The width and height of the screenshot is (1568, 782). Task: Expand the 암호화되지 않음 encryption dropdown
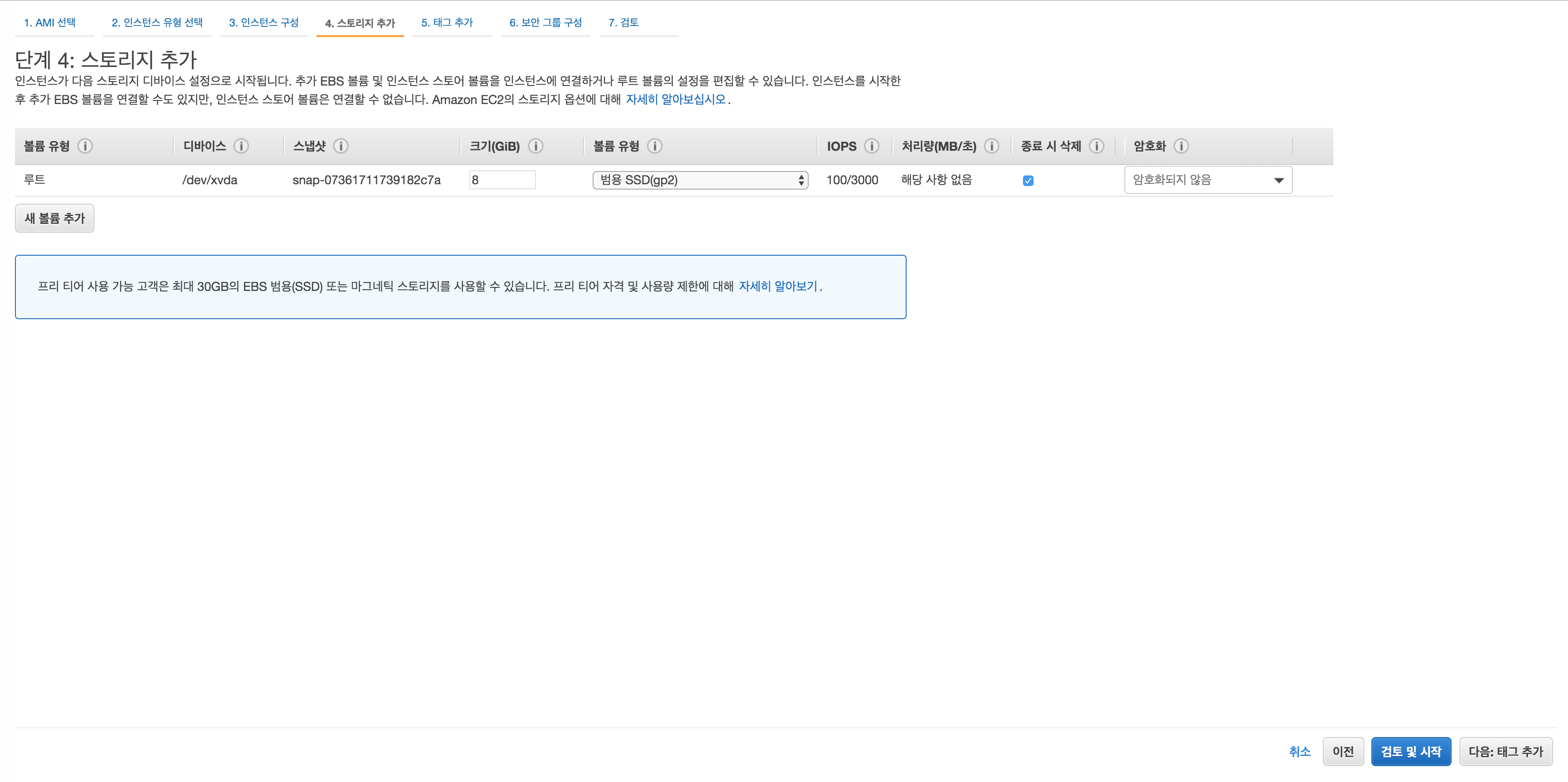tap(1208, 180)
